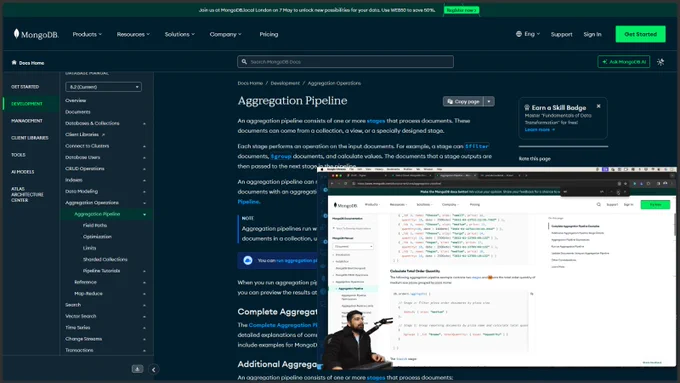Toggle the dark/light theme sun icon
Image resolution: width=680 pixels, height=383 pixels.
660,62
